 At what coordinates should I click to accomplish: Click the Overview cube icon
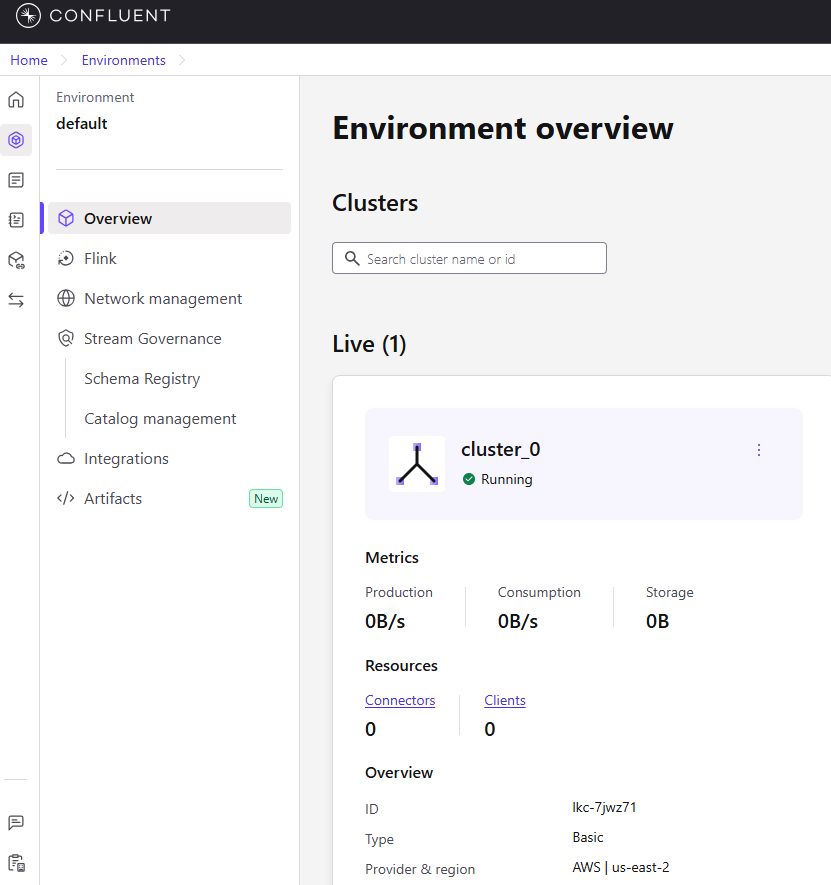[x=66, y=218]
